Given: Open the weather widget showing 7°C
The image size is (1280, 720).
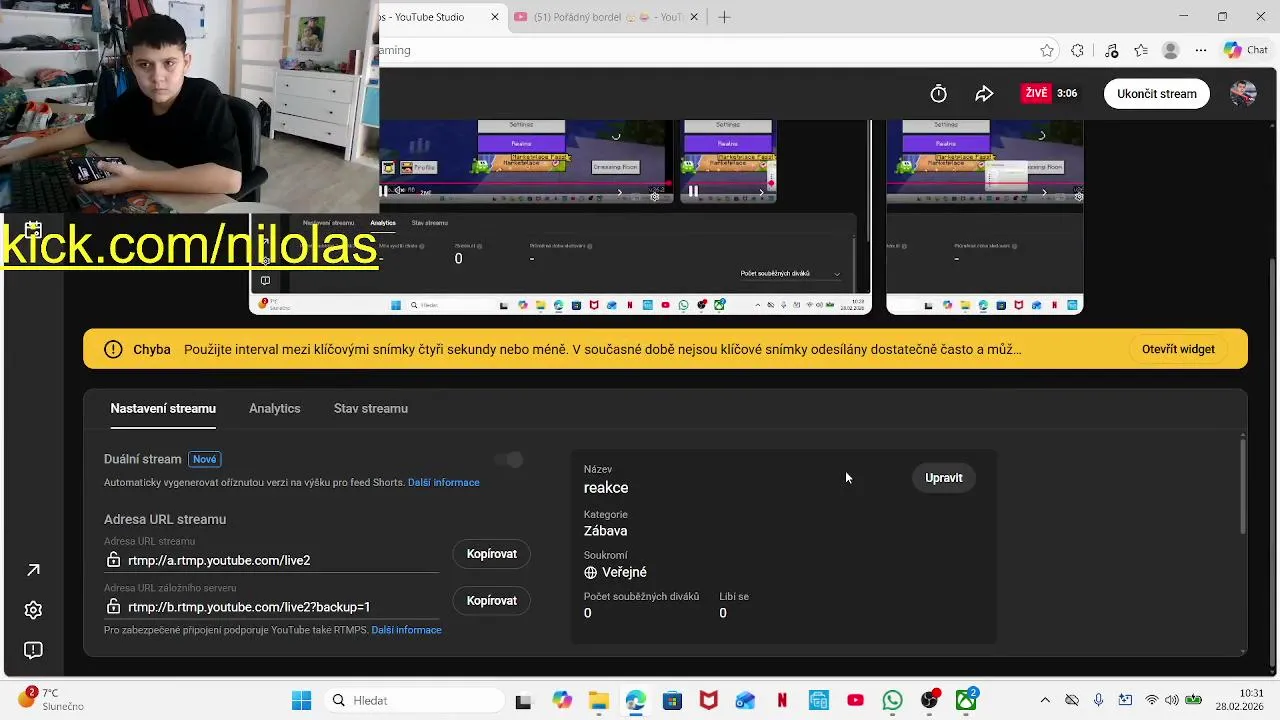Looking at the screenshot, I should 50,699.
